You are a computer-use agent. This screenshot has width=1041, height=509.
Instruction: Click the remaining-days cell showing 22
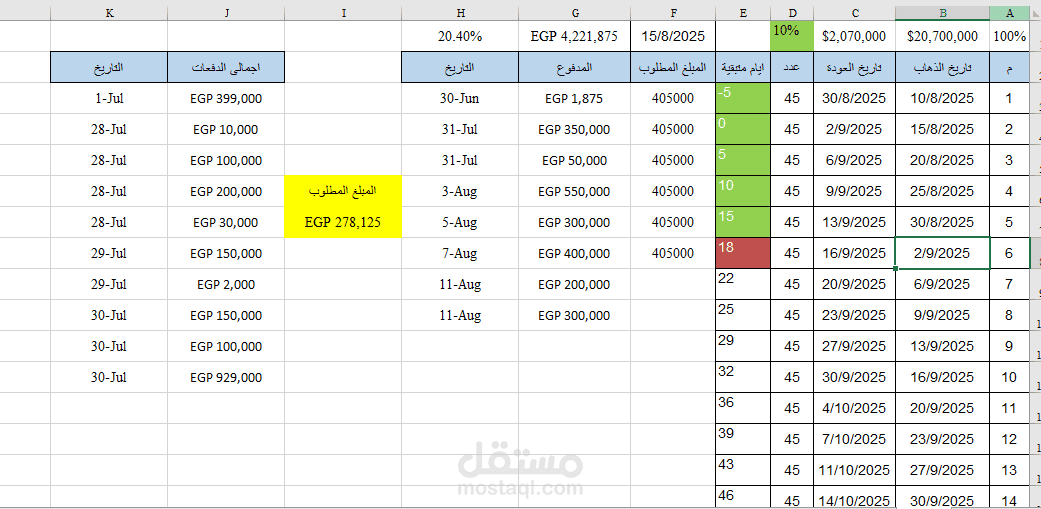743,284
